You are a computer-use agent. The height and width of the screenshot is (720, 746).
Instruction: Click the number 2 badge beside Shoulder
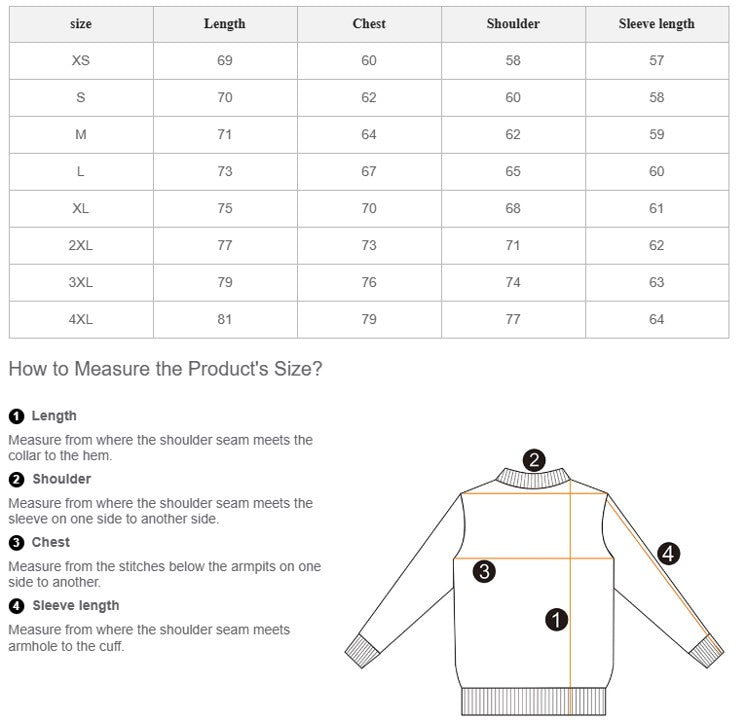point(16,479)
